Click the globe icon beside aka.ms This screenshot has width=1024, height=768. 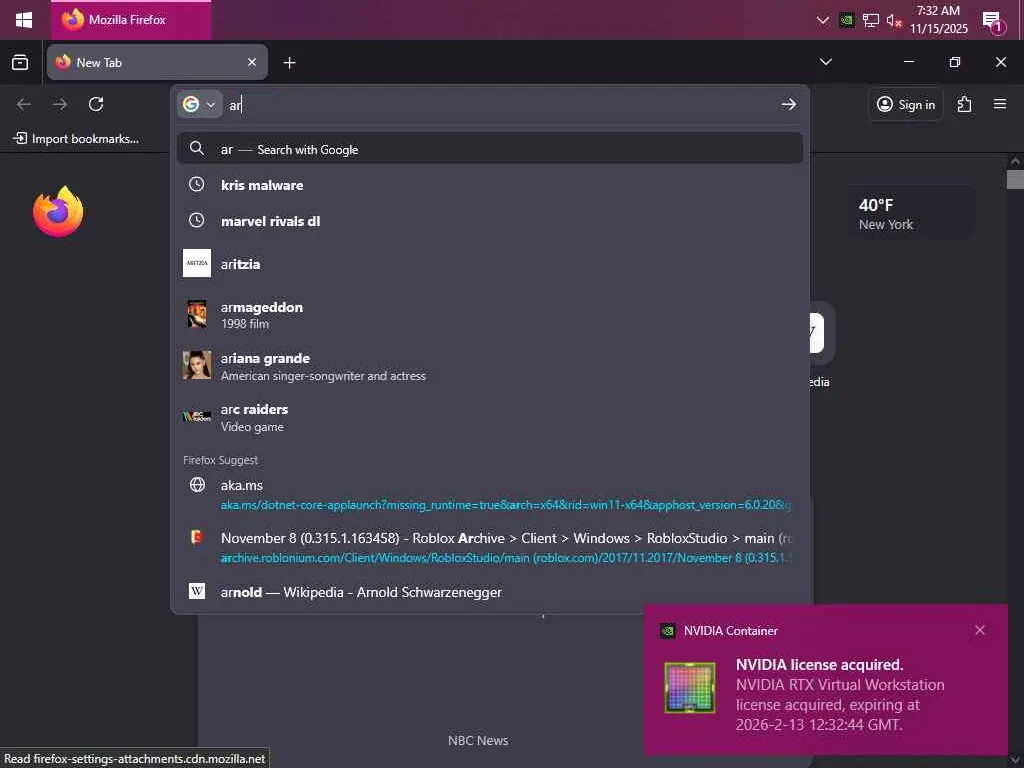coord(197,485)
